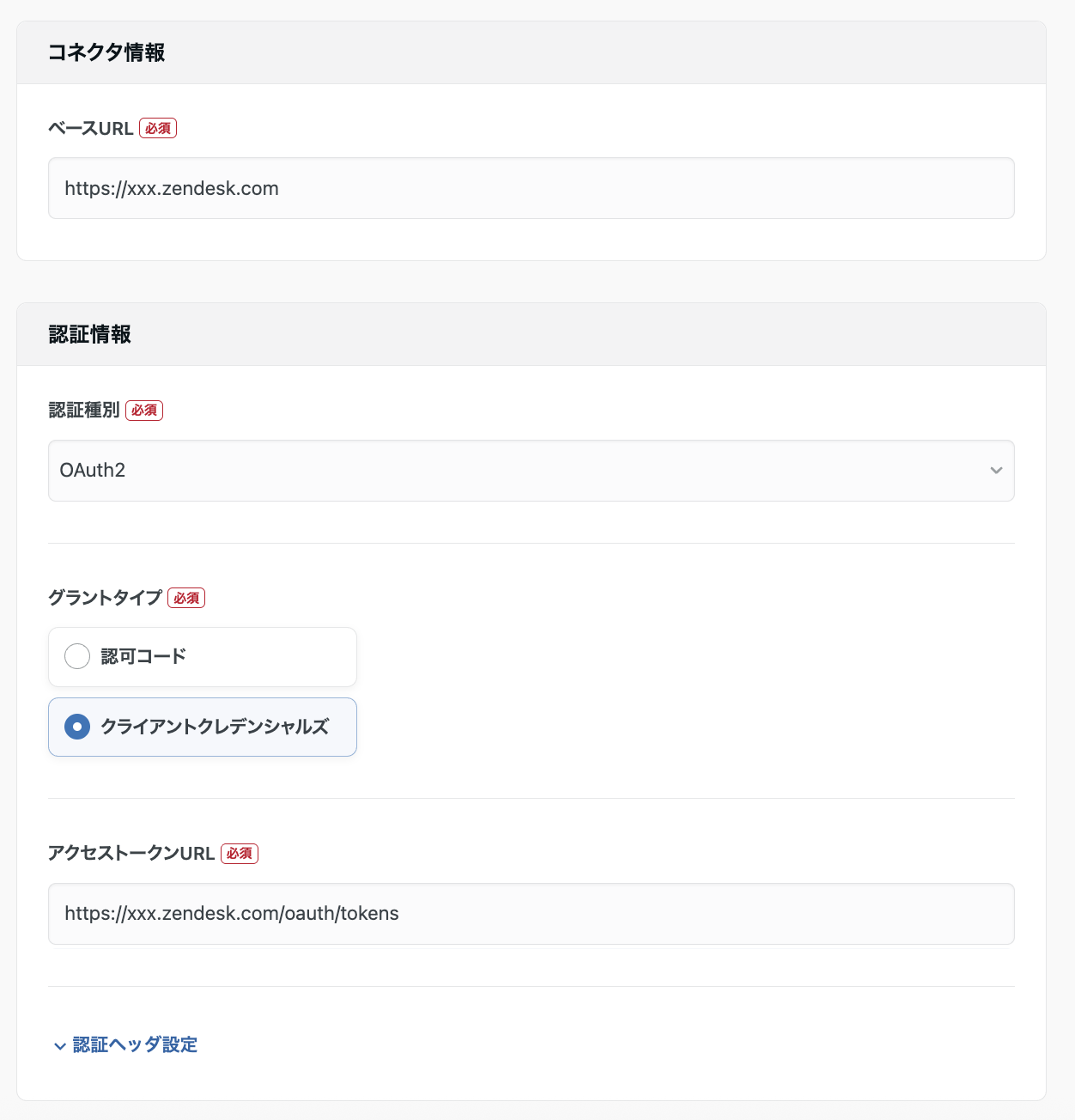Click the コネクタ情報 section header
Viewport: 1075px width, 1120px height.
106,52
